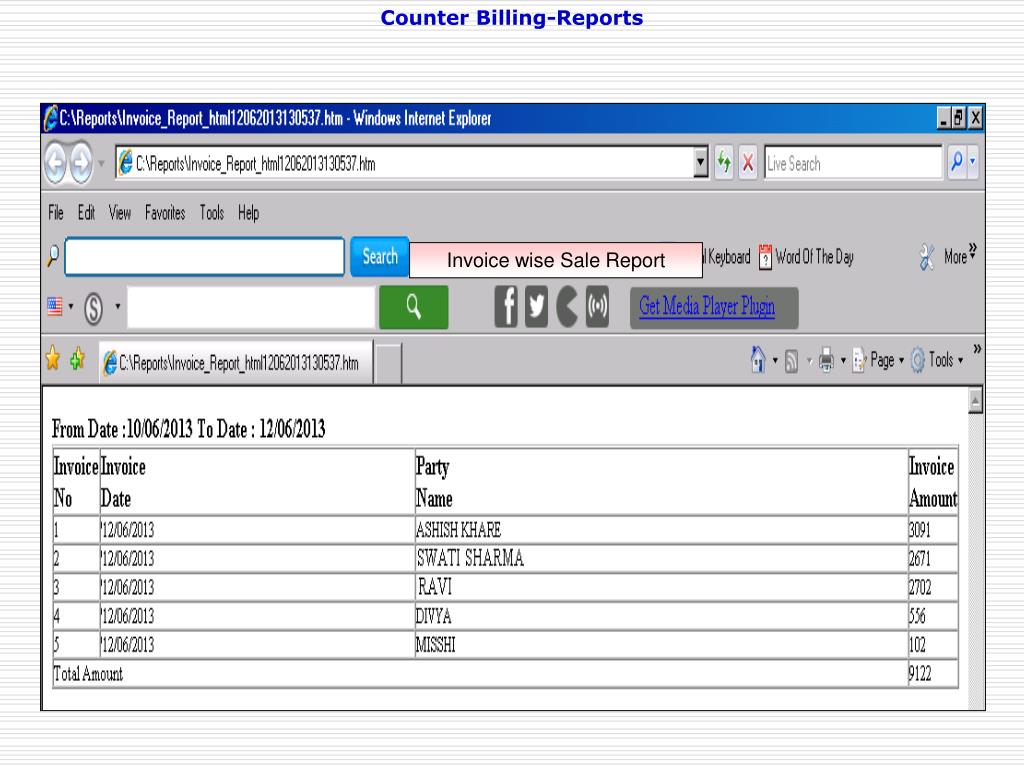This screenshot has height=768, width=1024.
Task: Click the address bar with Invoice_Report path
Action: (x=405, y=163)
